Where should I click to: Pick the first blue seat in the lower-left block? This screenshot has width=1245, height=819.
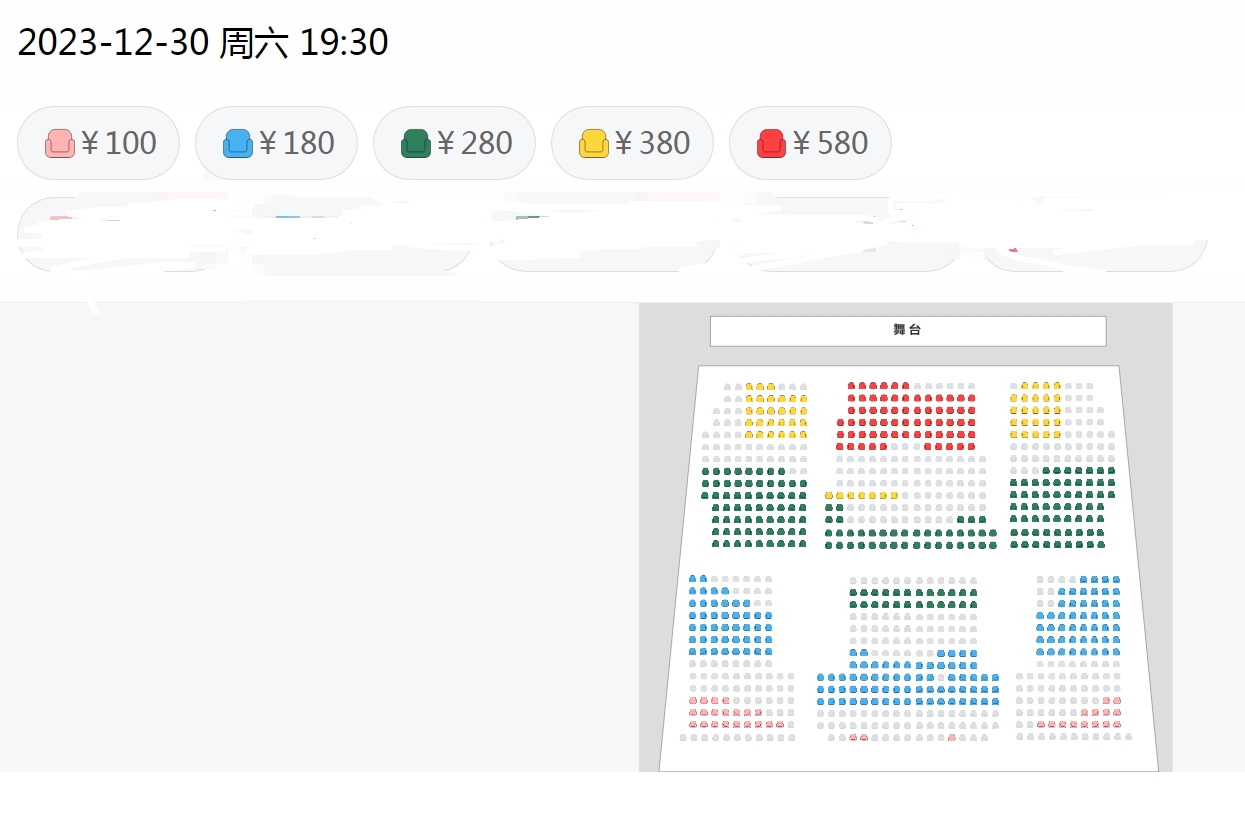693,578
